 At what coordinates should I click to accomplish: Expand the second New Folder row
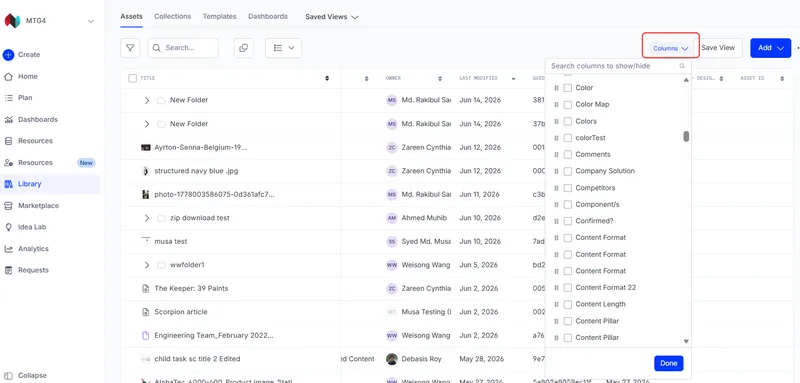pyautogui.click(x=146, y=124)
